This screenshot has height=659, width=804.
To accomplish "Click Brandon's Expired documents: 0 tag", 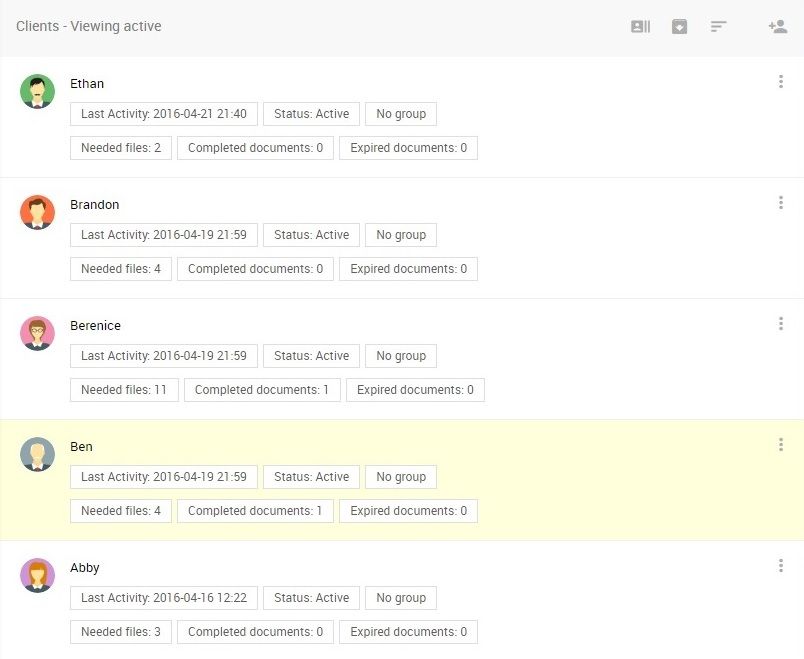I will point(409,269).
